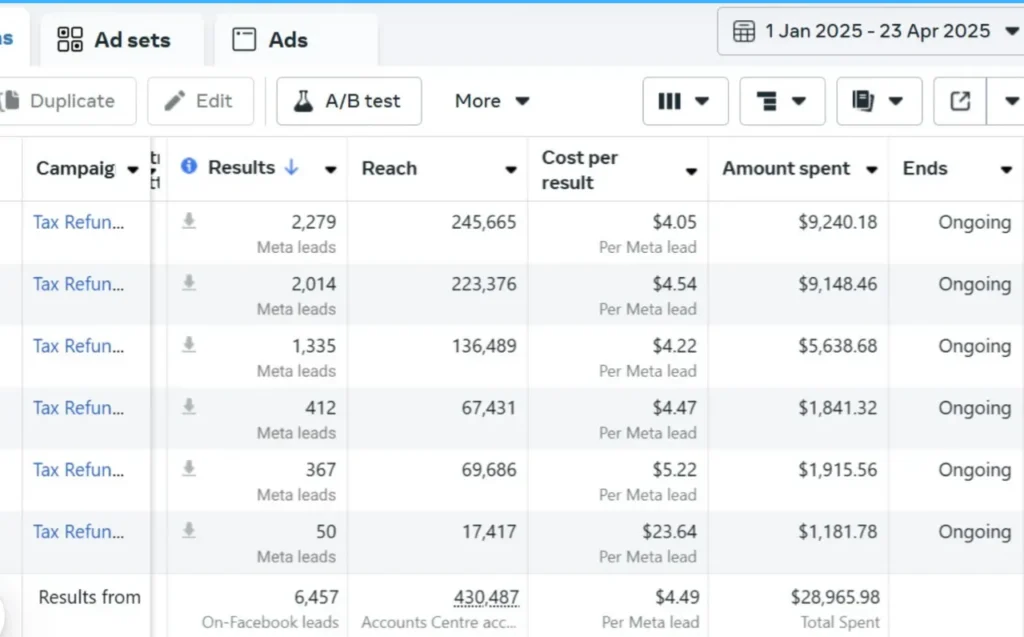This screenshot has height=637, width=1024.
Task: Switch to the Ad sets tab
Action: click(x=114, y=40)
